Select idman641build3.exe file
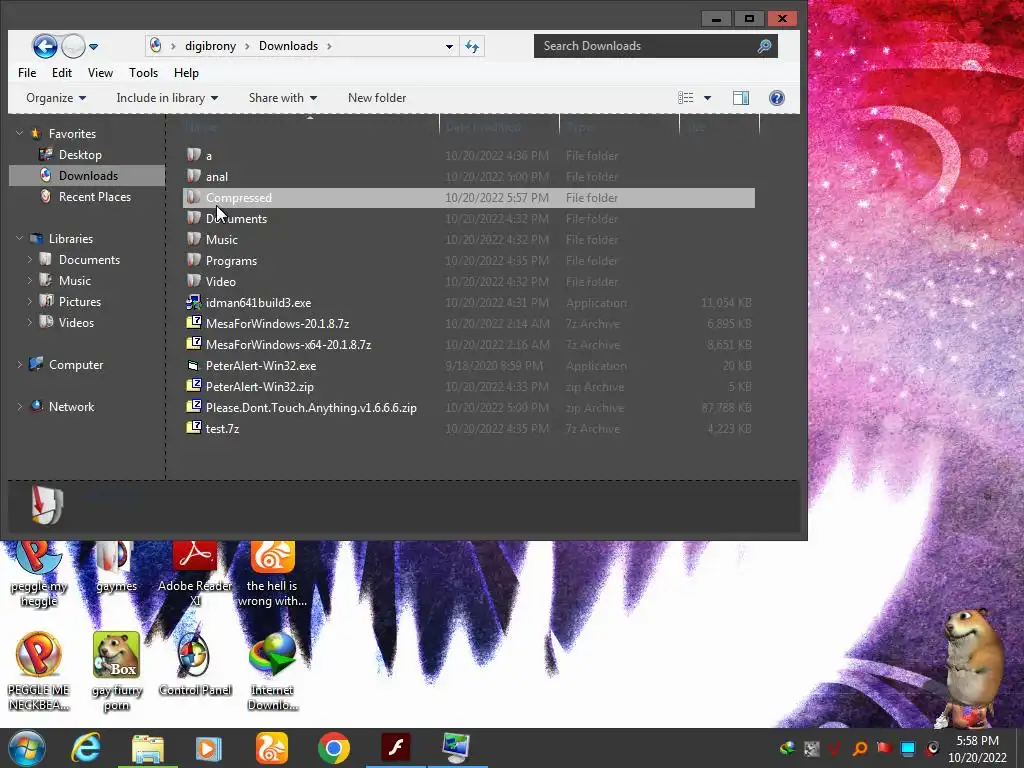1024x768 pixels. (x=258, y=303)
